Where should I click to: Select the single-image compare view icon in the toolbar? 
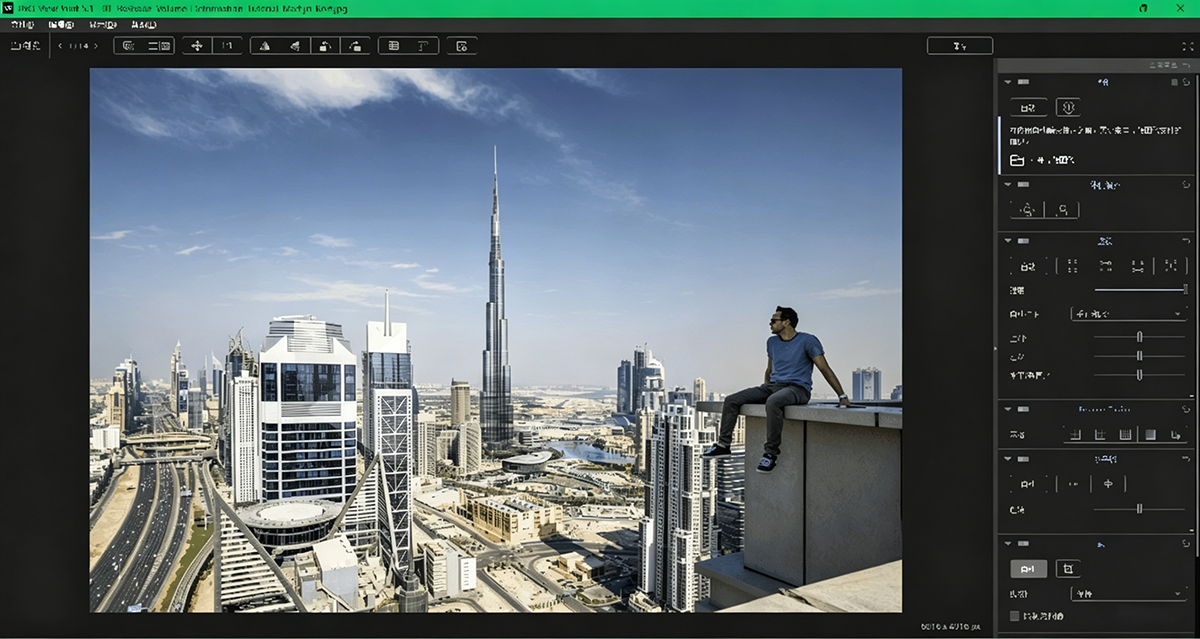(x=130, y=46)
